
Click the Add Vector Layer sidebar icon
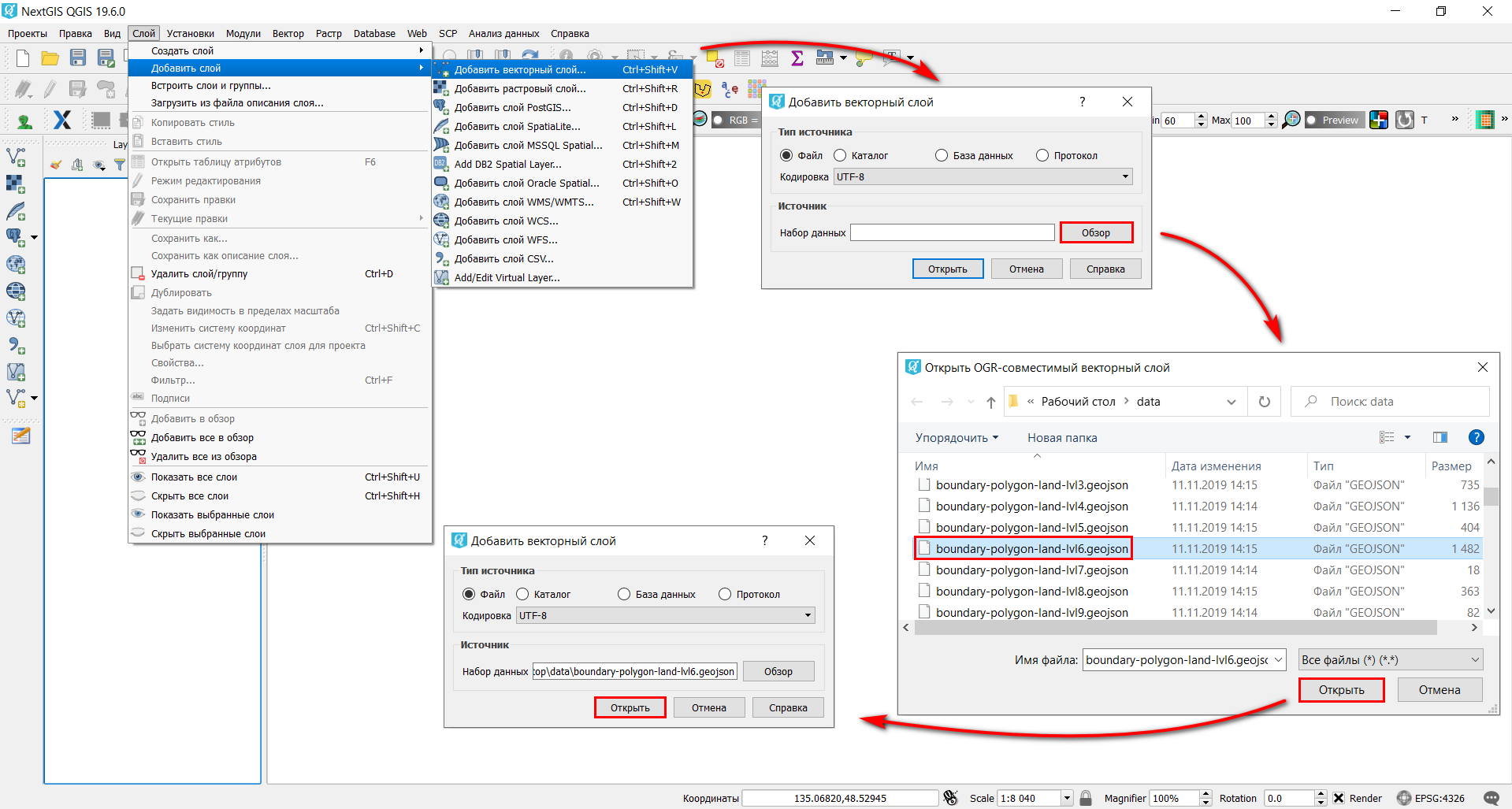coord(16,157)
